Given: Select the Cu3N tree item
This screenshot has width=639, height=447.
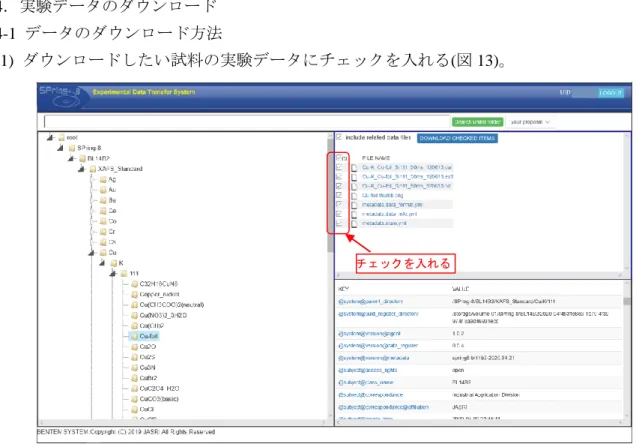Looking at the screenshot, I should click(x=147, y=368).
